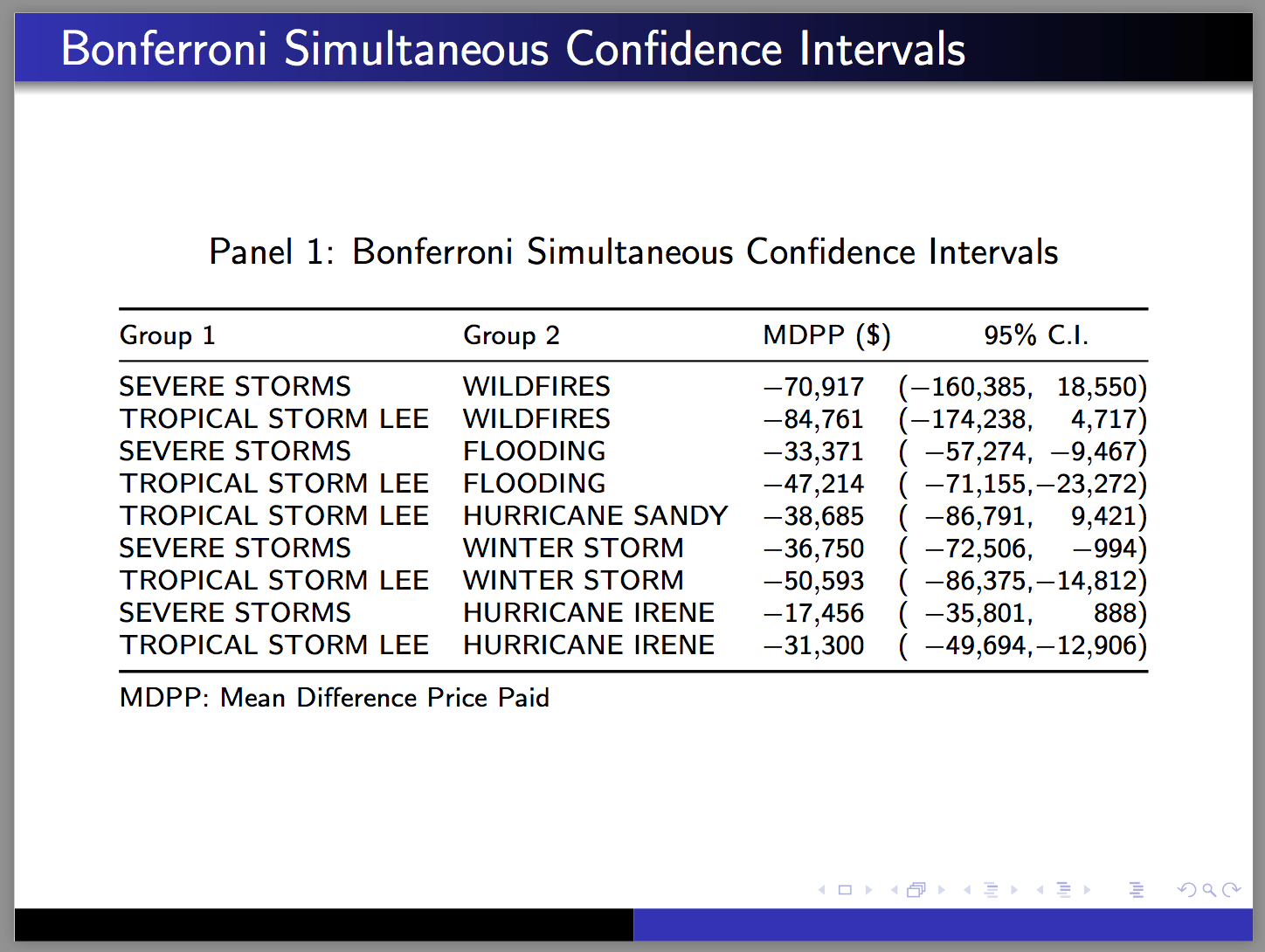This screenshot has height=952, width=1265.
Task: Click SEVERE STORMS in the FLOODING row
Action: tap(235, 451)
